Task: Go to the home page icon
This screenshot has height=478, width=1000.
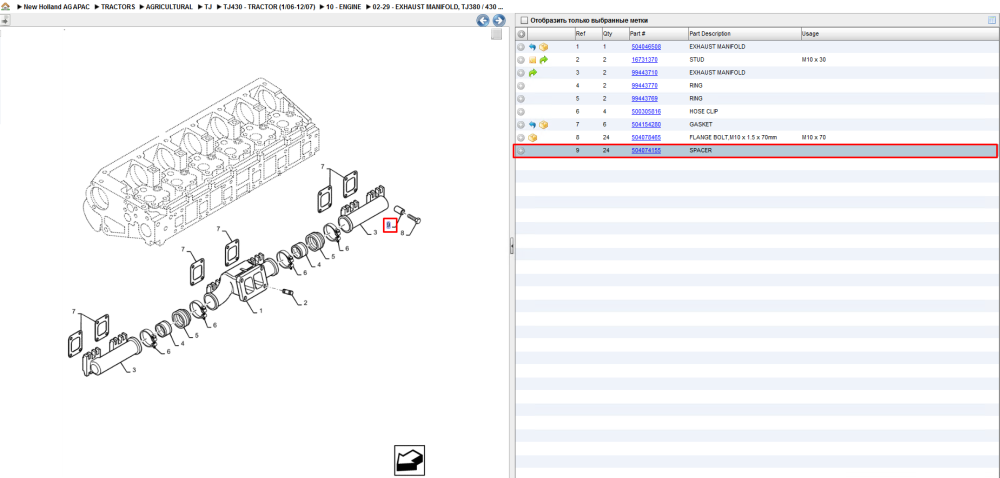Action: [6, 6]
